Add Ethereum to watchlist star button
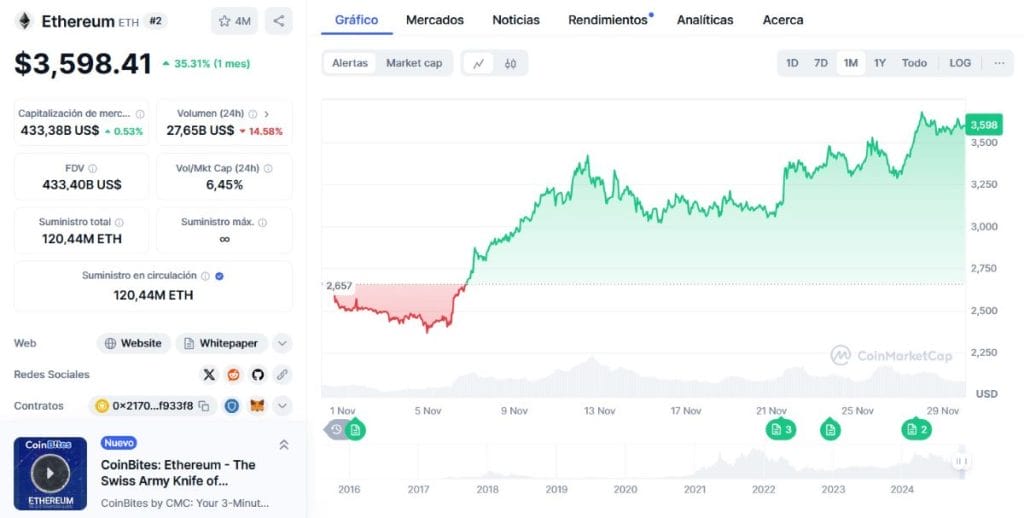1024x518 pixels. pos(234,21)
